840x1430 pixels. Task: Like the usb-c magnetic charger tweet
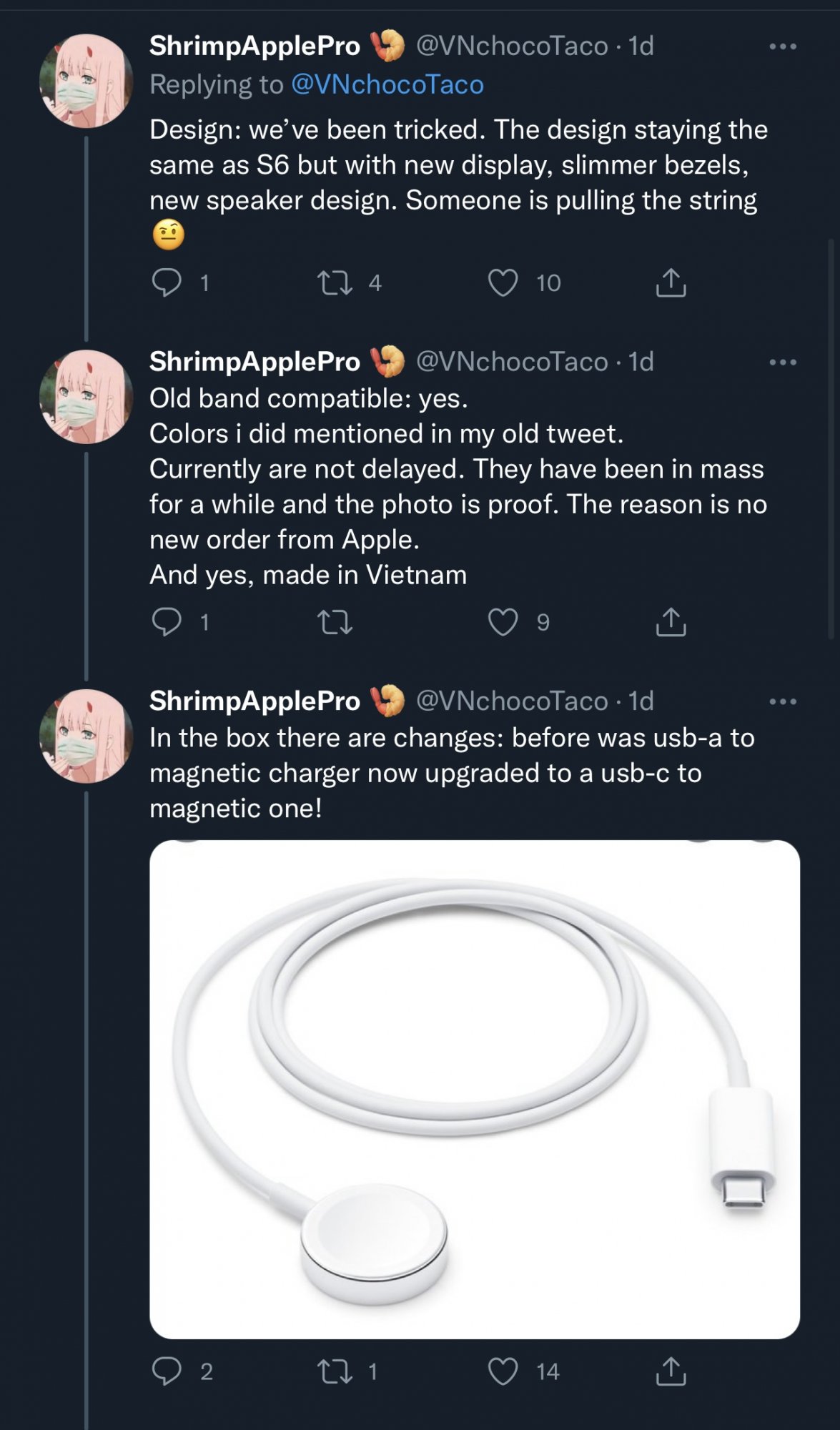pyautogui.click(x=503, y=1371)
